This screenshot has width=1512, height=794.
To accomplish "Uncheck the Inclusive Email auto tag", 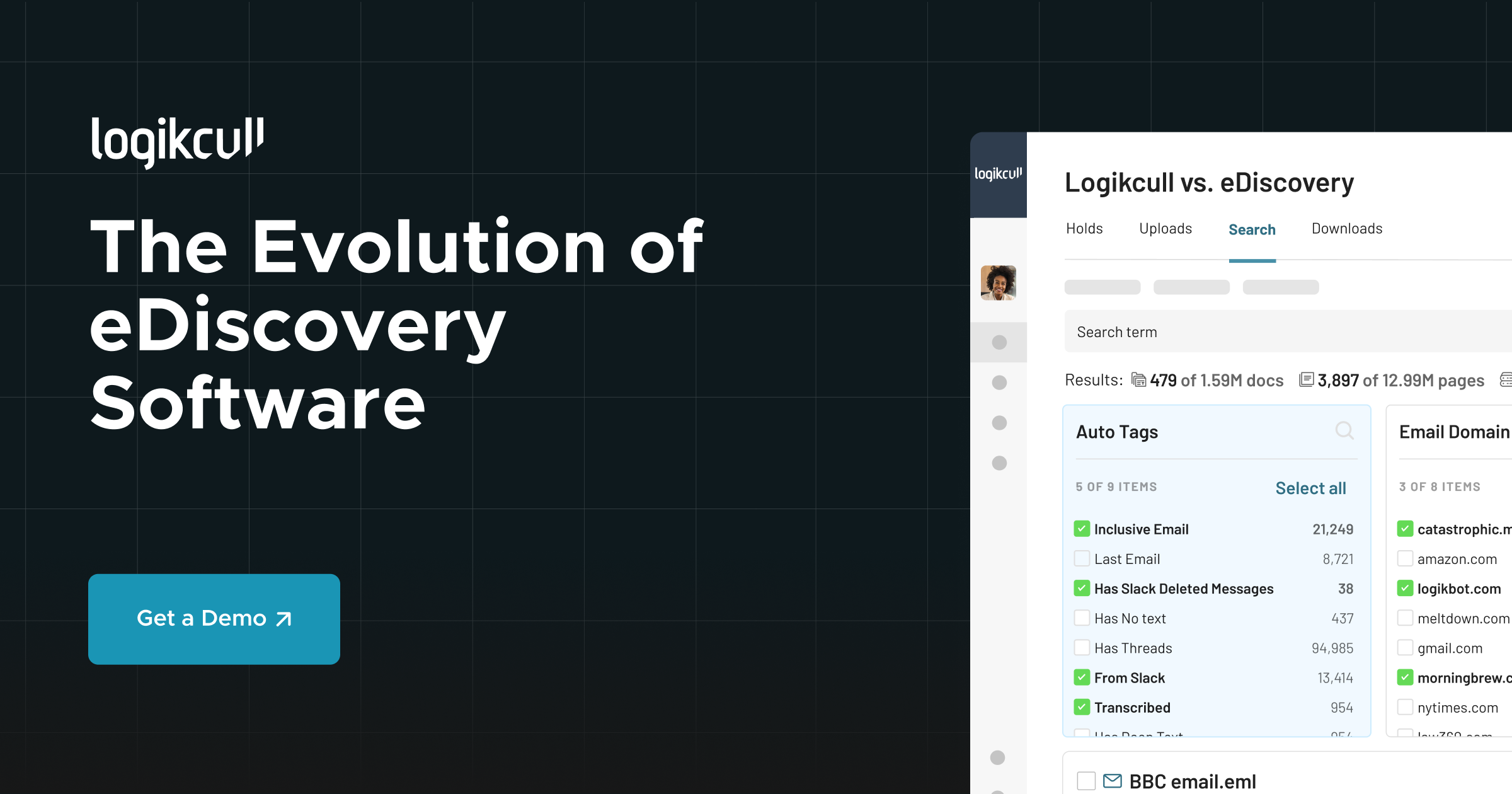I will pos(1082,529).
